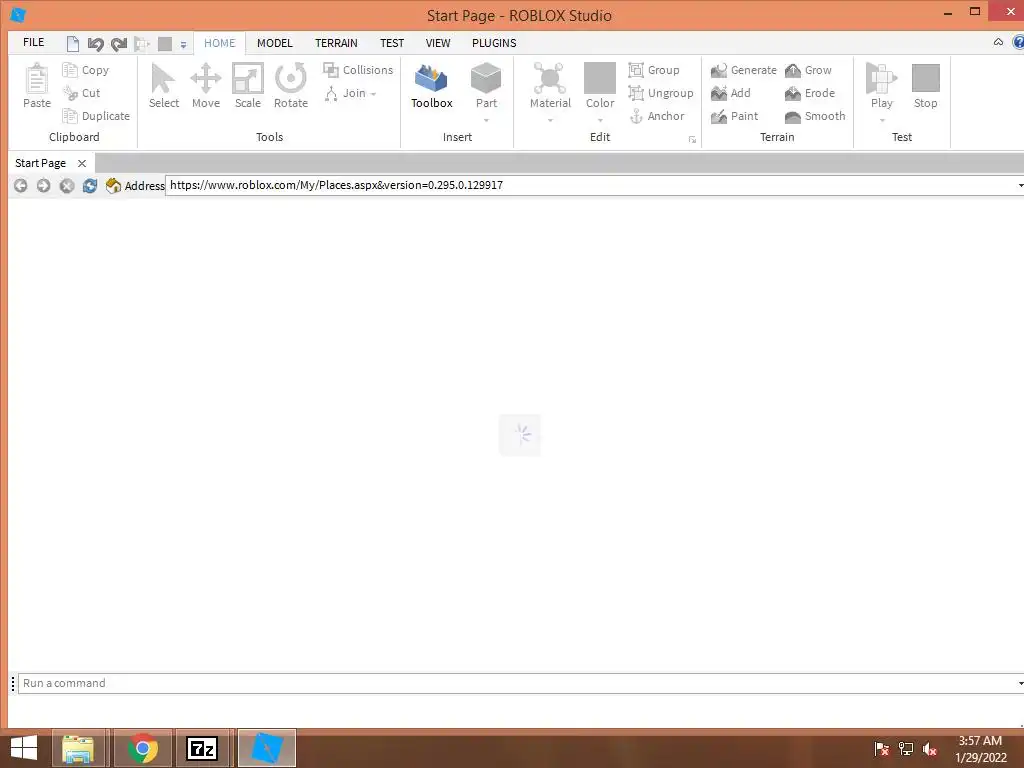Screen dimensions: 1024x768
Task: Click the Group icon
Action: pos(636,70)
